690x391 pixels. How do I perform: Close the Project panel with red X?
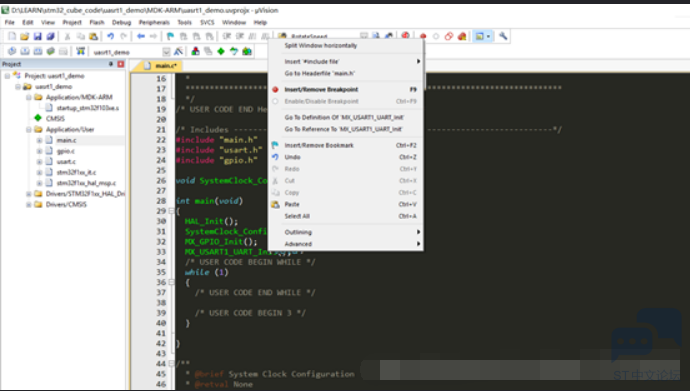[x=121, y=64]
